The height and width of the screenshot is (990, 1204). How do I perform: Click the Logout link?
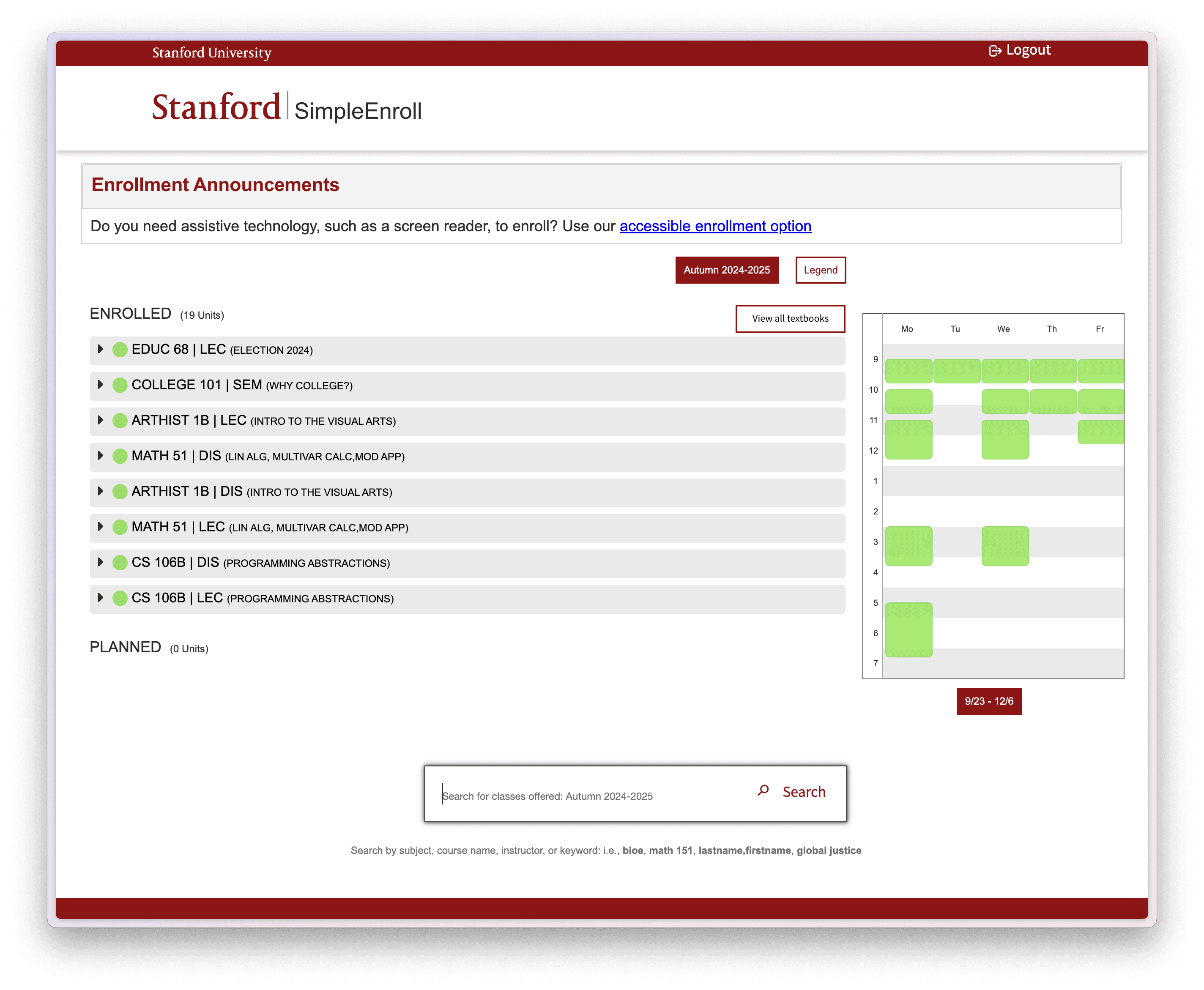[1019, 50]
